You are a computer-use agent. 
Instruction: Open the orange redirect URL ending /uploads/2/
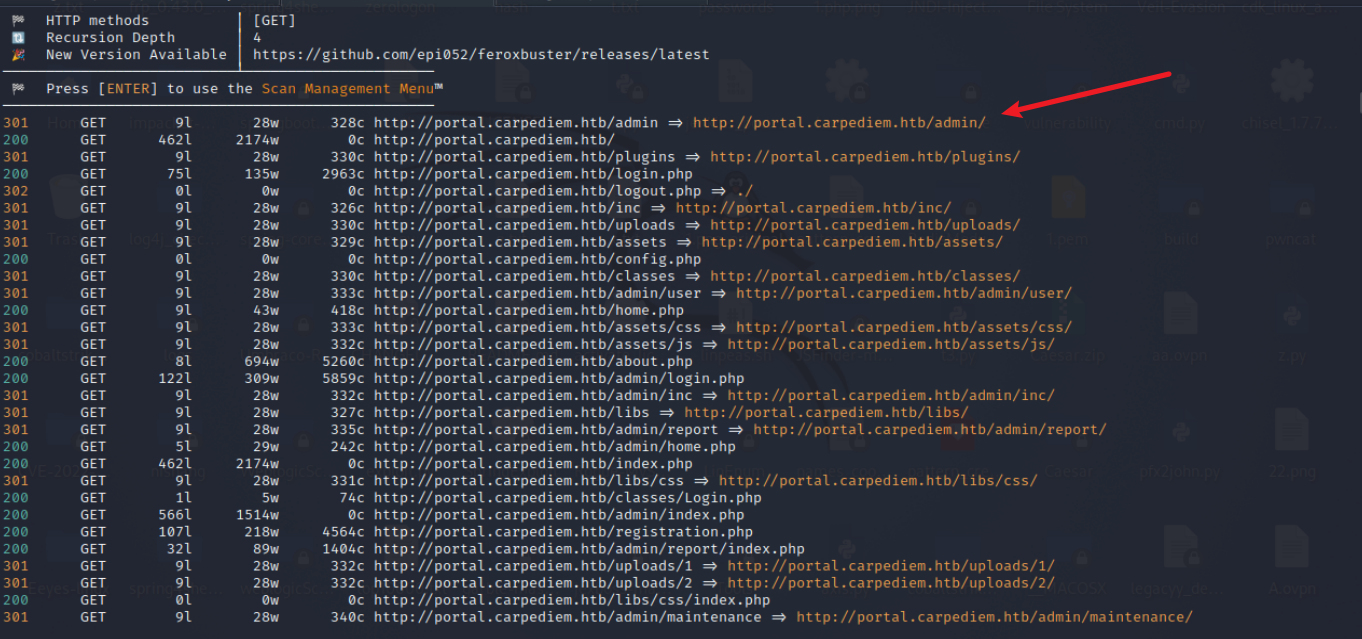tap(891, 581)
